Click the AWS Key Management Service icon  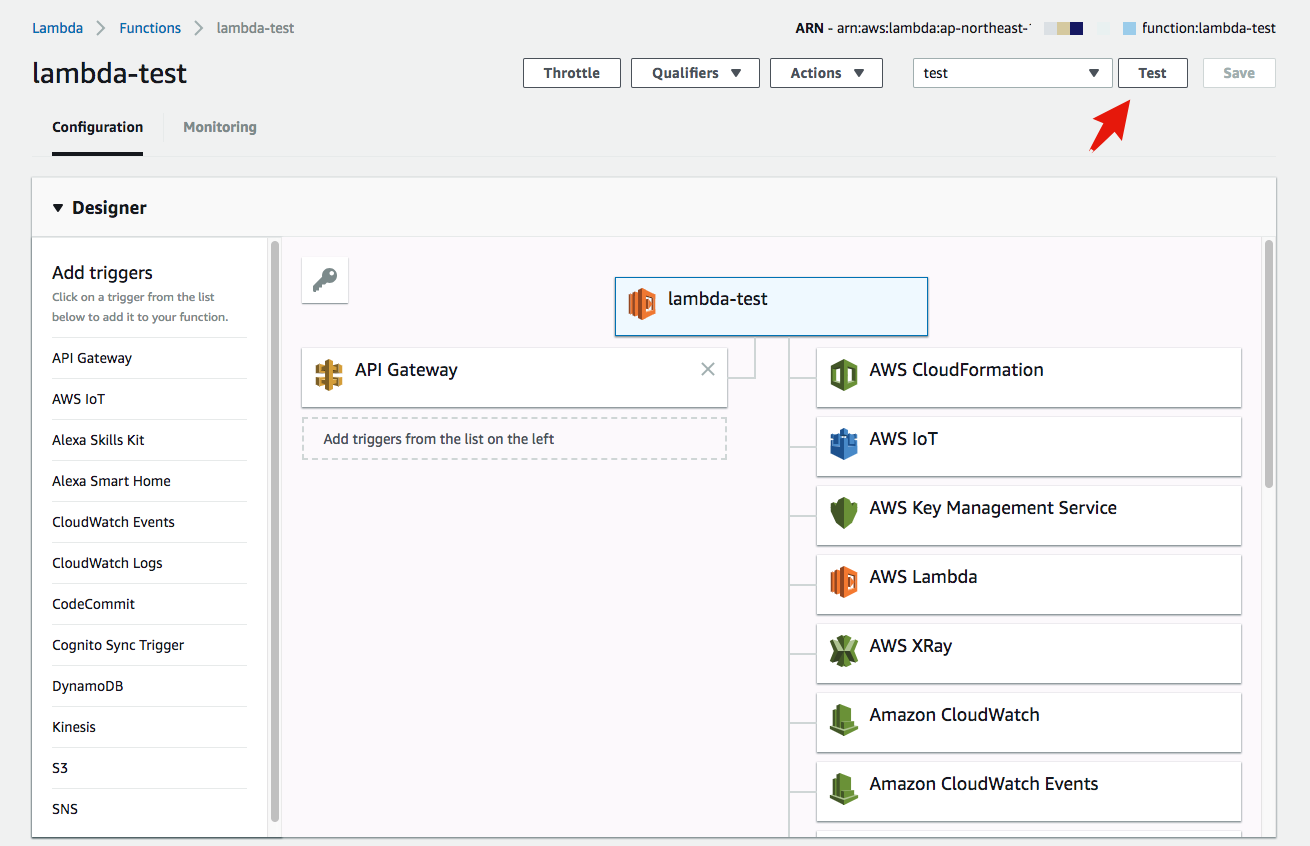(844, 513)
